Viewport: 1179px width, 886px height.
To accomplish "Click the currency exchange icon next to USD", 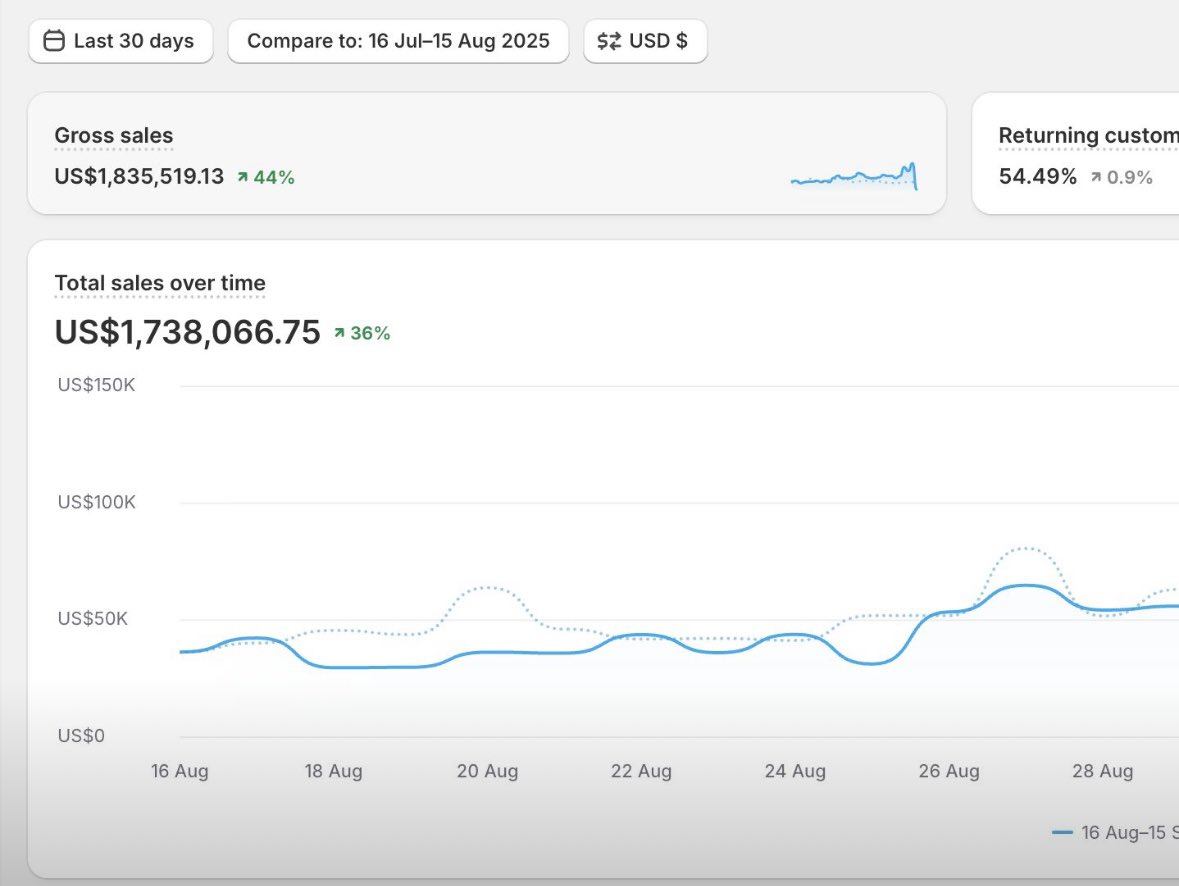I will 609,41.
